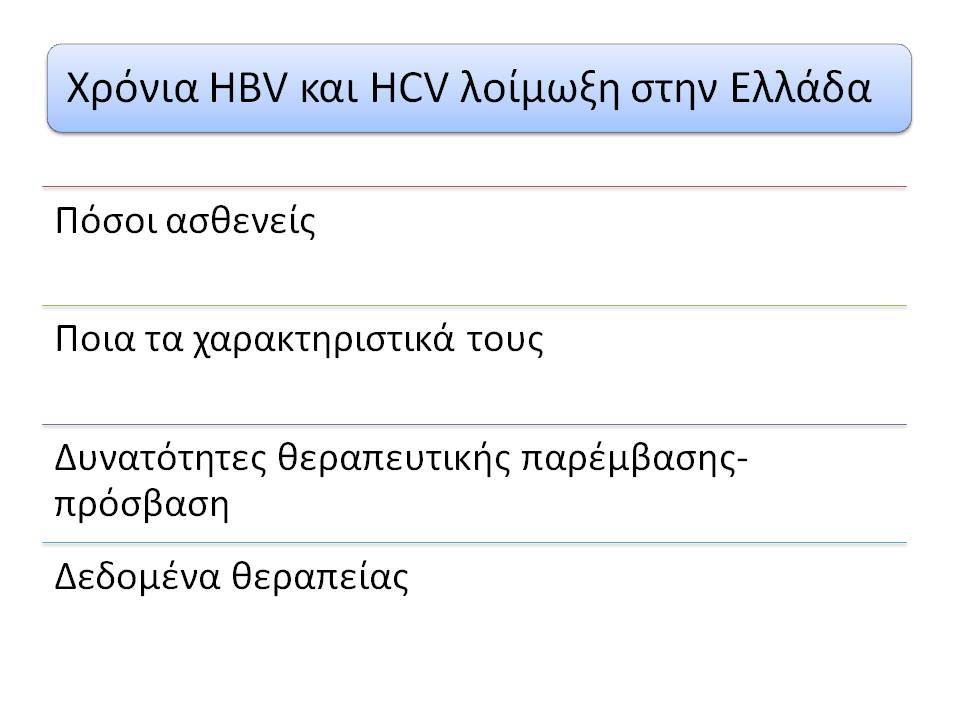Click the separator line above "Δυνατότητες"

pyautogui.click(x=474, y=424)
